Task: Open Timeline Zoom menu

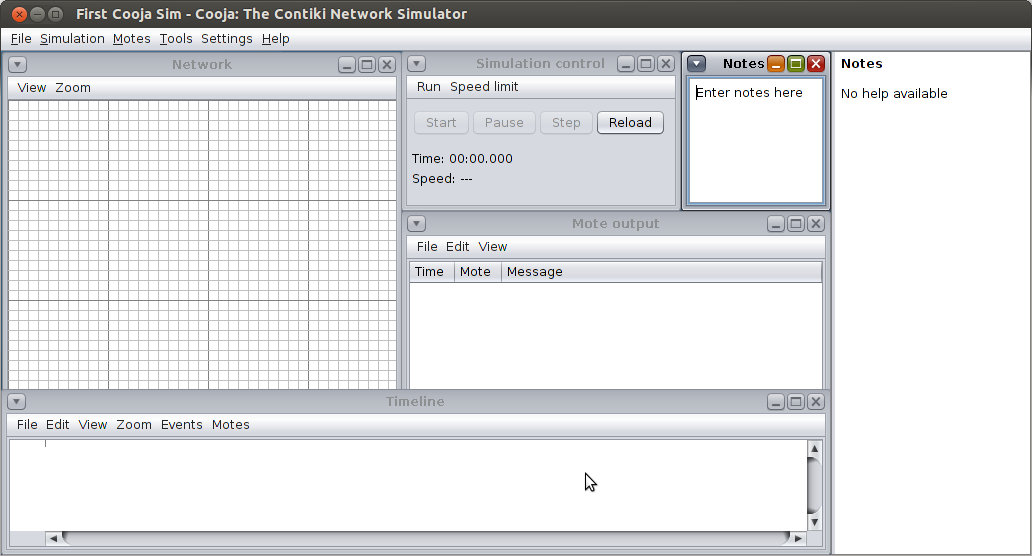Action: 134,424
